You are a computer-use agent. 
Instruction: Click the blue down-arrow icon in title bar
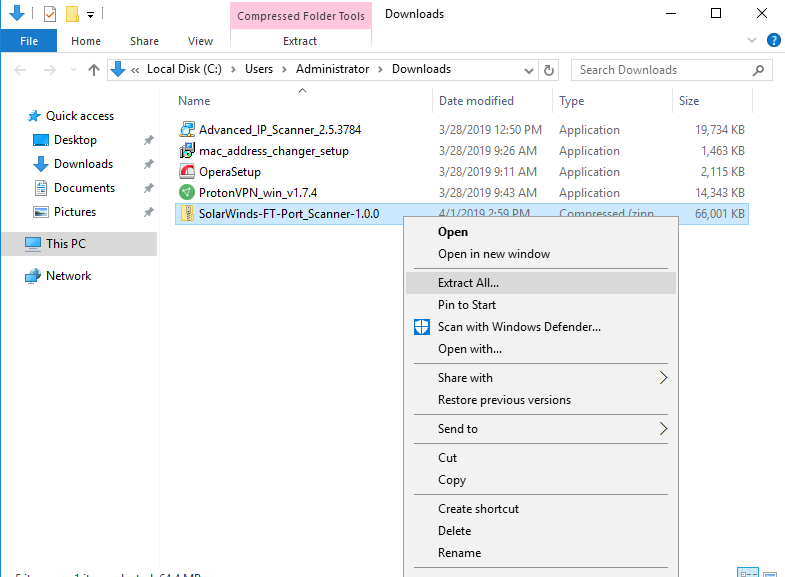tap(17, 14)
